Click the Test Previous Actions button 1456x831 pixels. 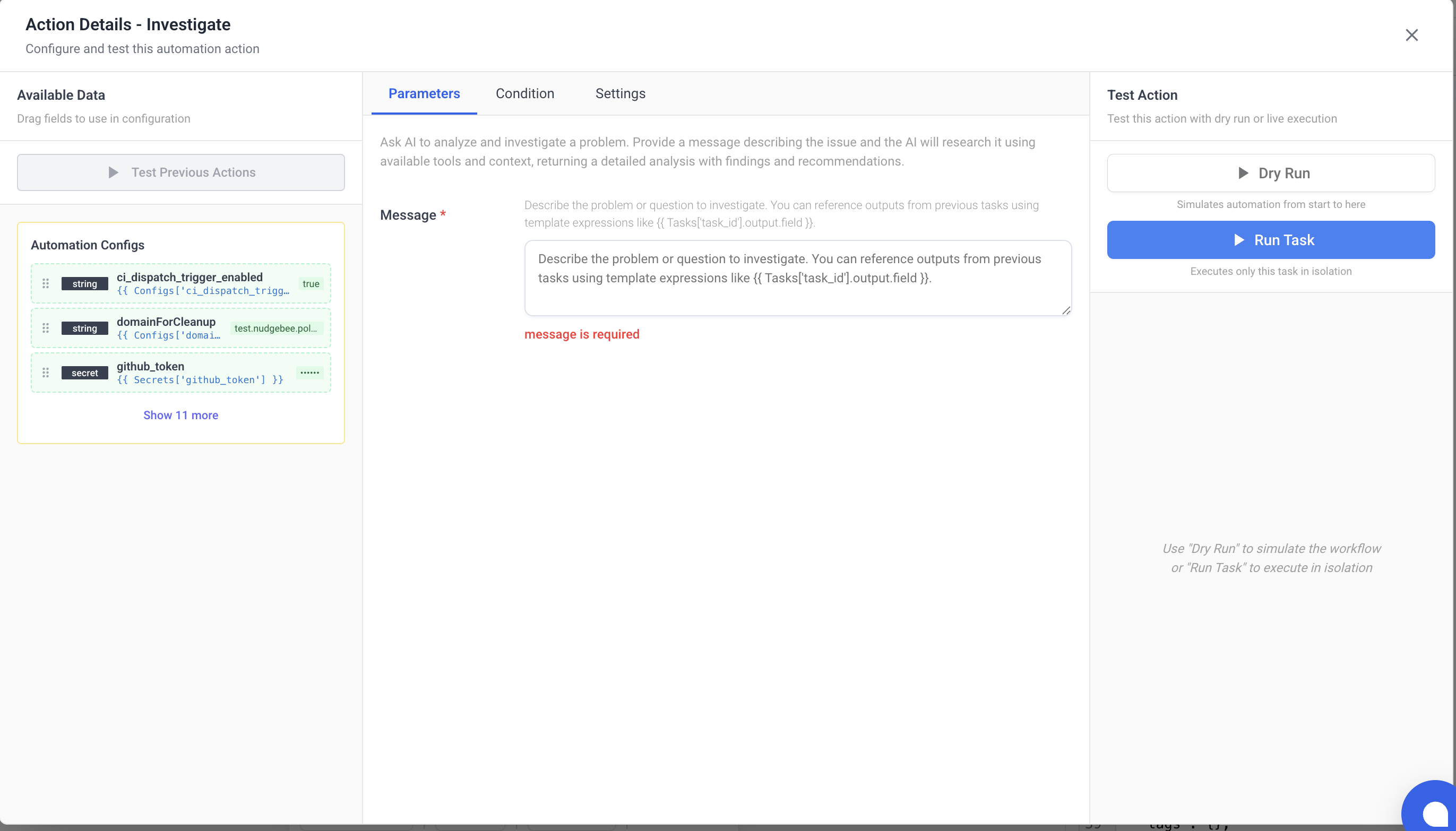click(181, 172)
